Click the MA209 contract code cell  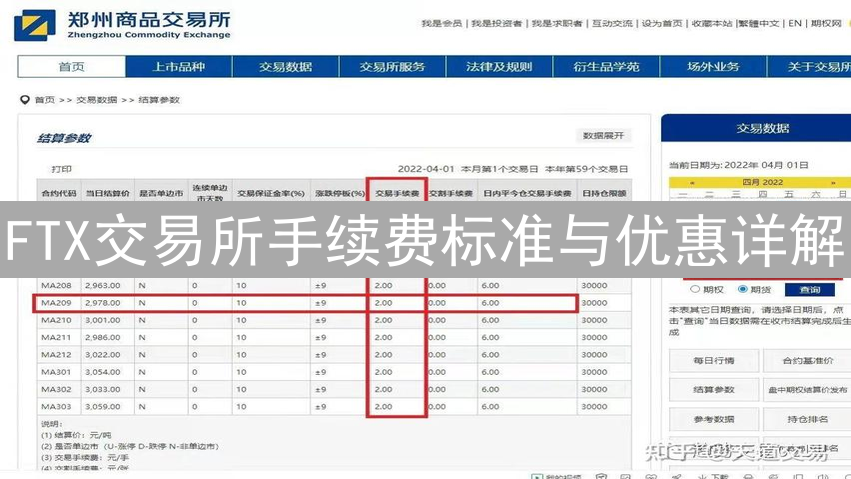(x=56, y=303)
